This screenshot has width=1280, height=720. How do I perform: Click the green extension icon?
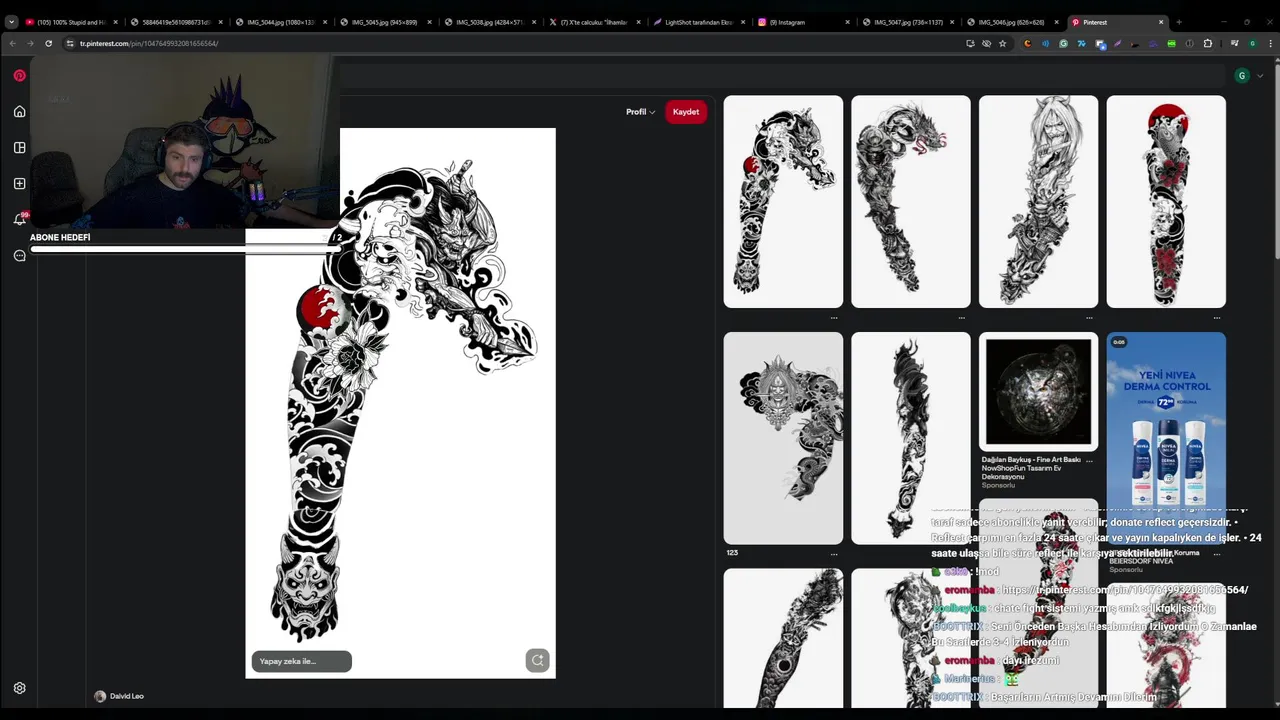coord(1172,43)
